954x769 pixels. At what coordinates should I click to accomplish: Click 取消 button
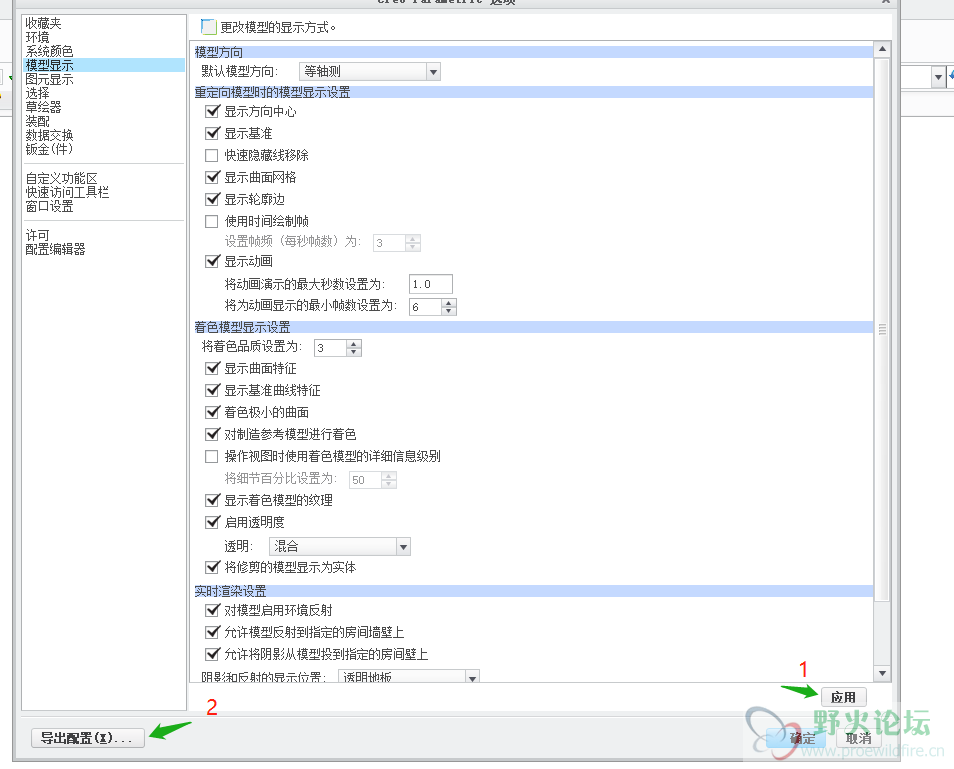point(858,738)
